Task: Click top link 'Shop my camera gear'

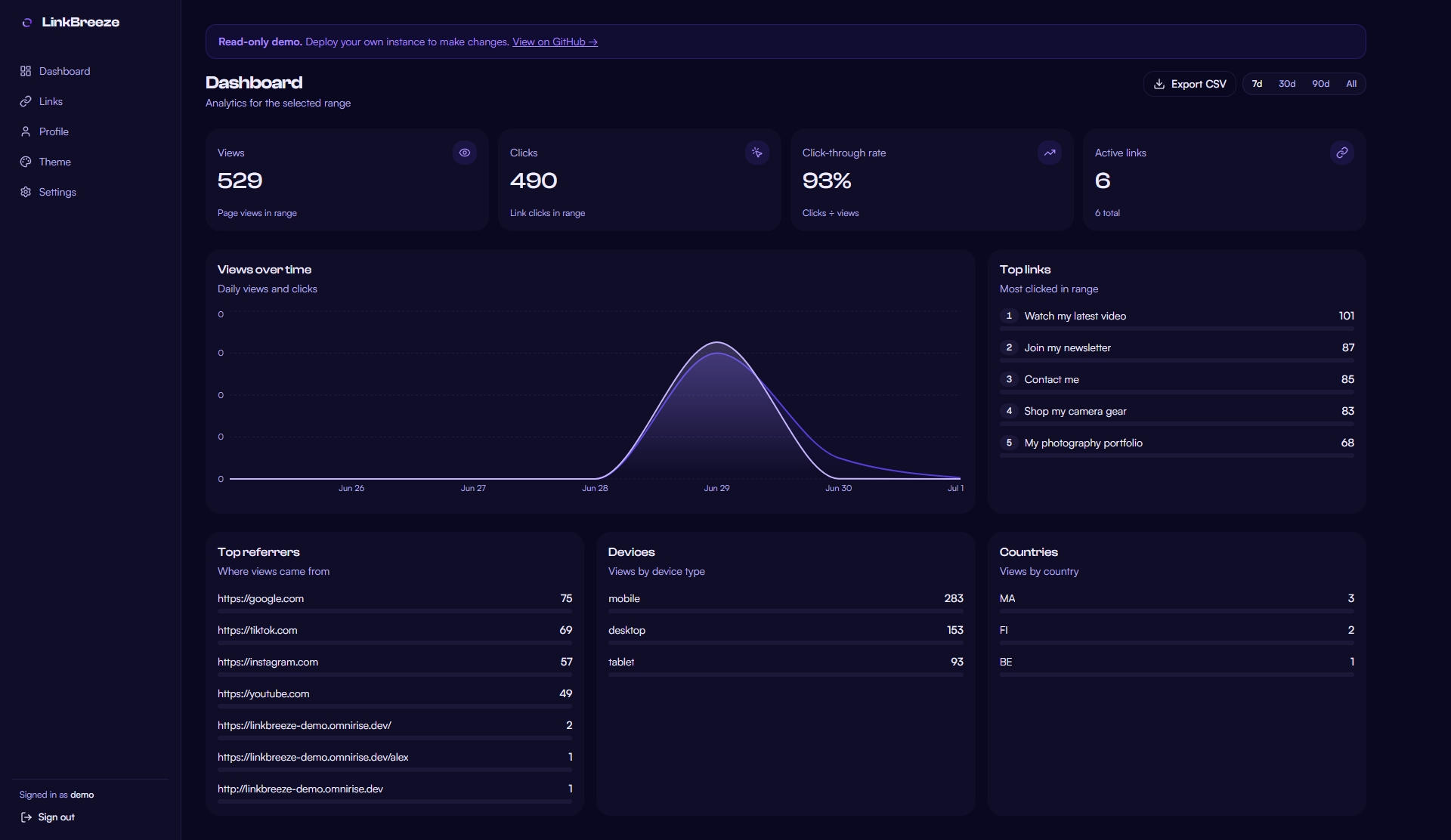Action: coord(1075,411)
